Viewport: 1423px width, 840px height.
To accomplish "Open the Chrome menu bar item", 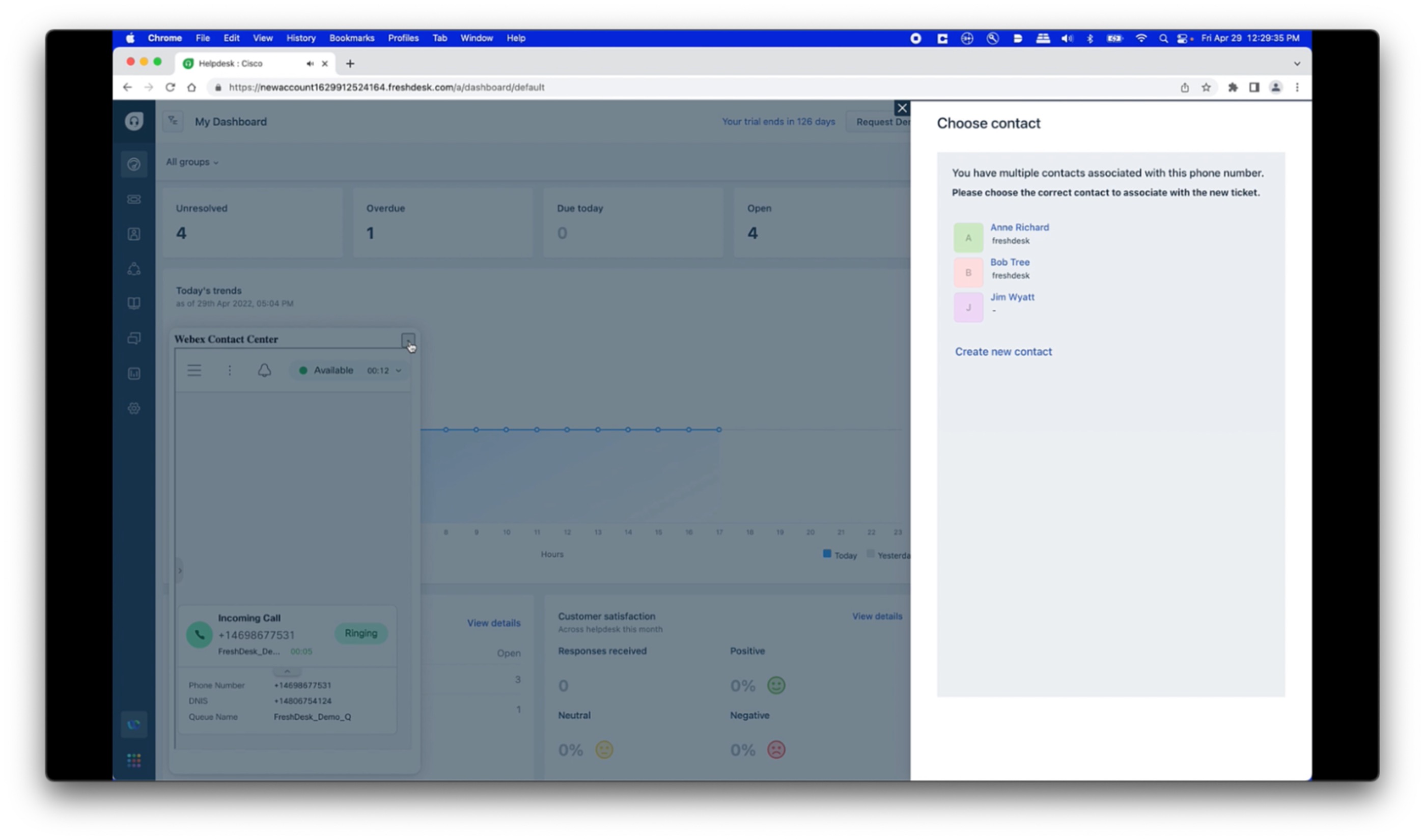I will 165,38.
